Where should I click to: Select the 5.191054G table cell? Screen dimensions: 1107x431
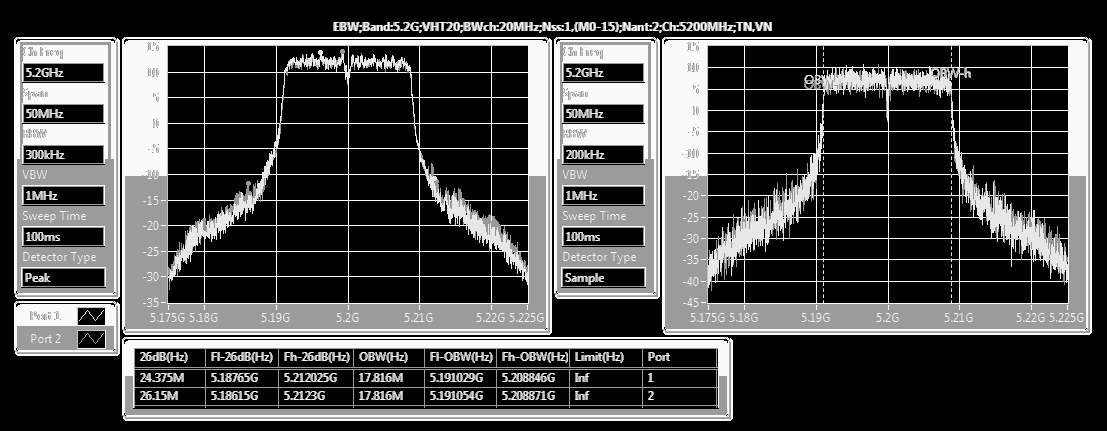coord(461,396)
